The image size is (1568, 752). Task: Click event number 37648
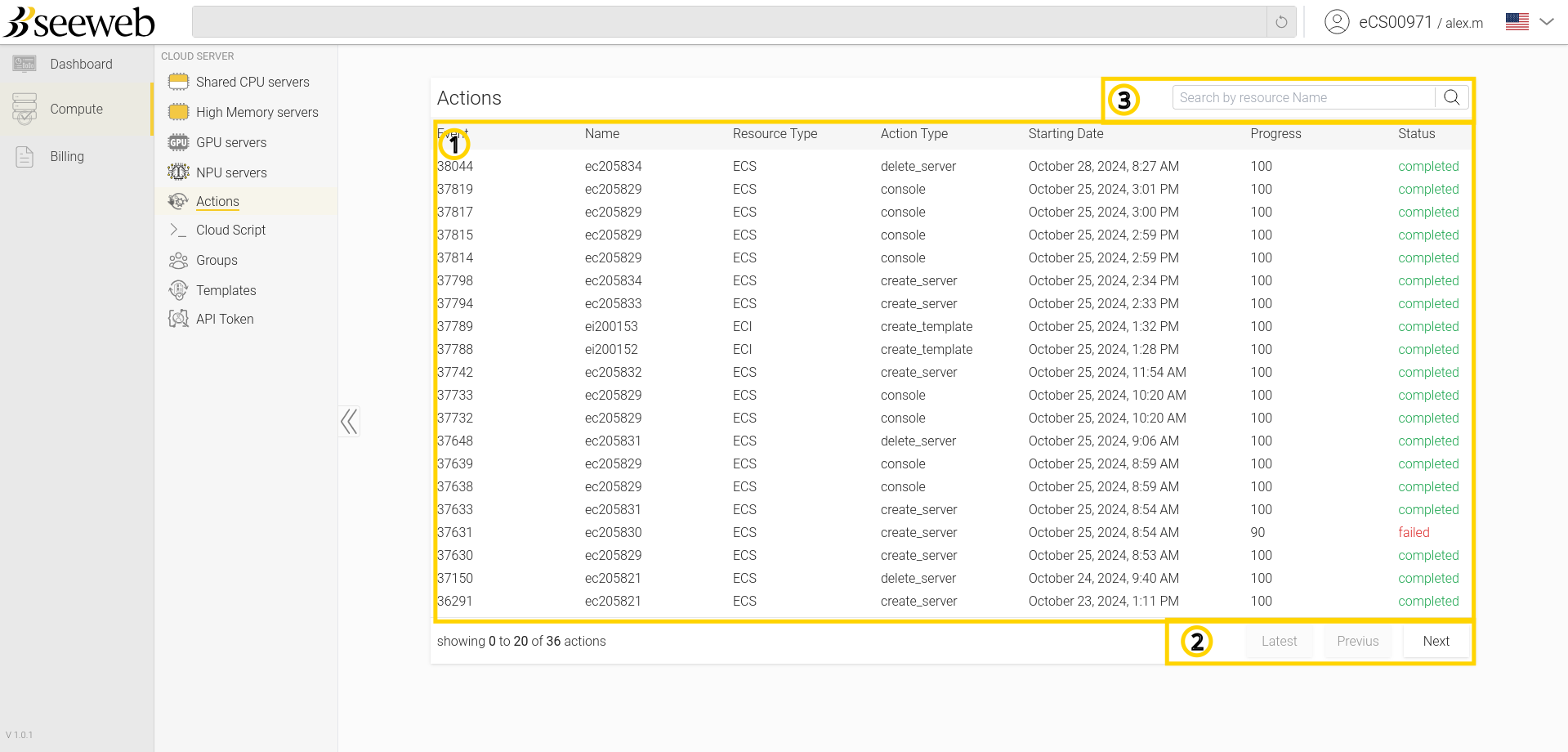tap(455, 441)
